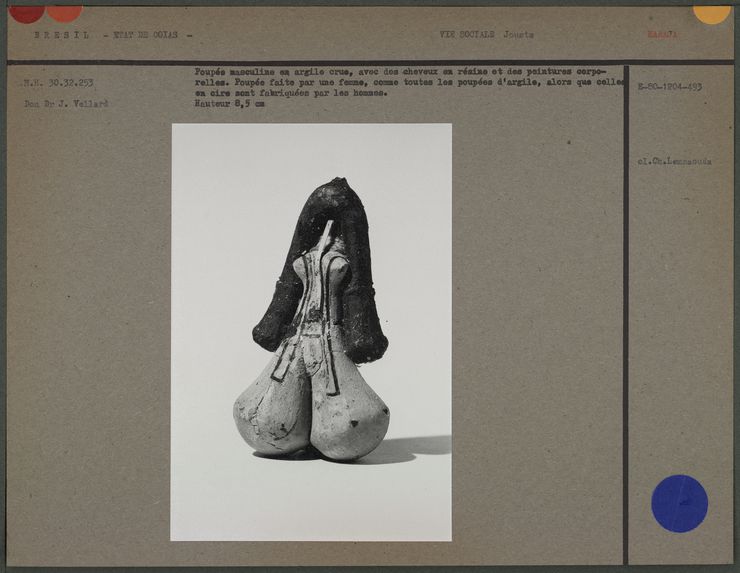The height and width of the screenshot is (573, 740).
Task: Click inventory number M.H. 30.32.253
Action: 59,83
